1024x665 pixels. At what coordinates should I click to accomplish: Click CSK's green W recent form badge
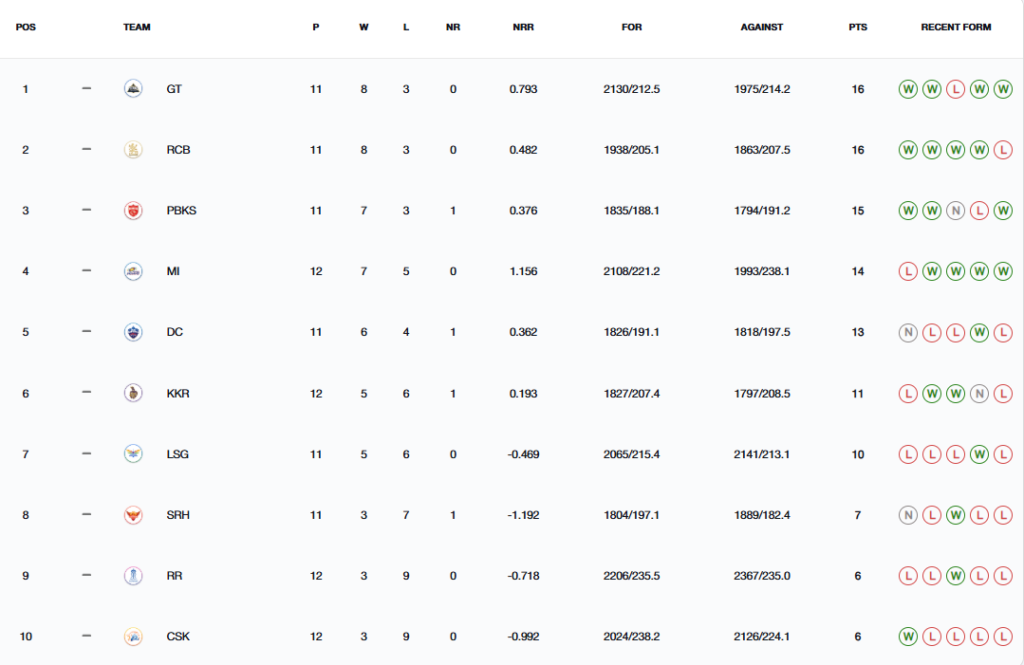908,636
